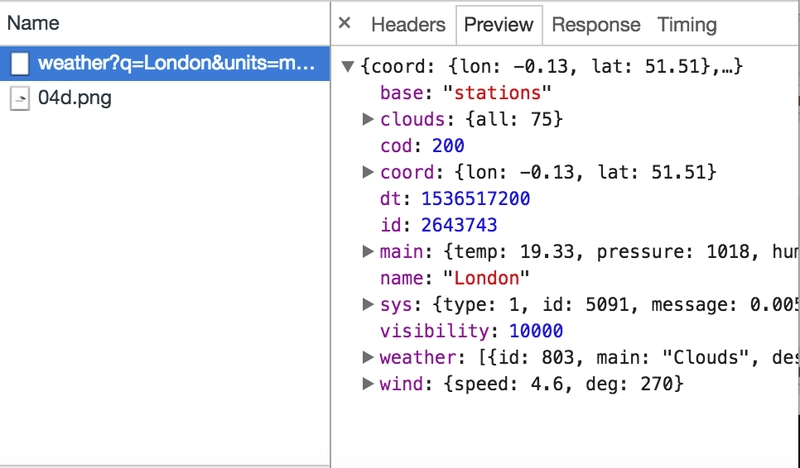Collapse the root JSON object
Viewport: 800px width, 468px height.
(x=347, y=66)
